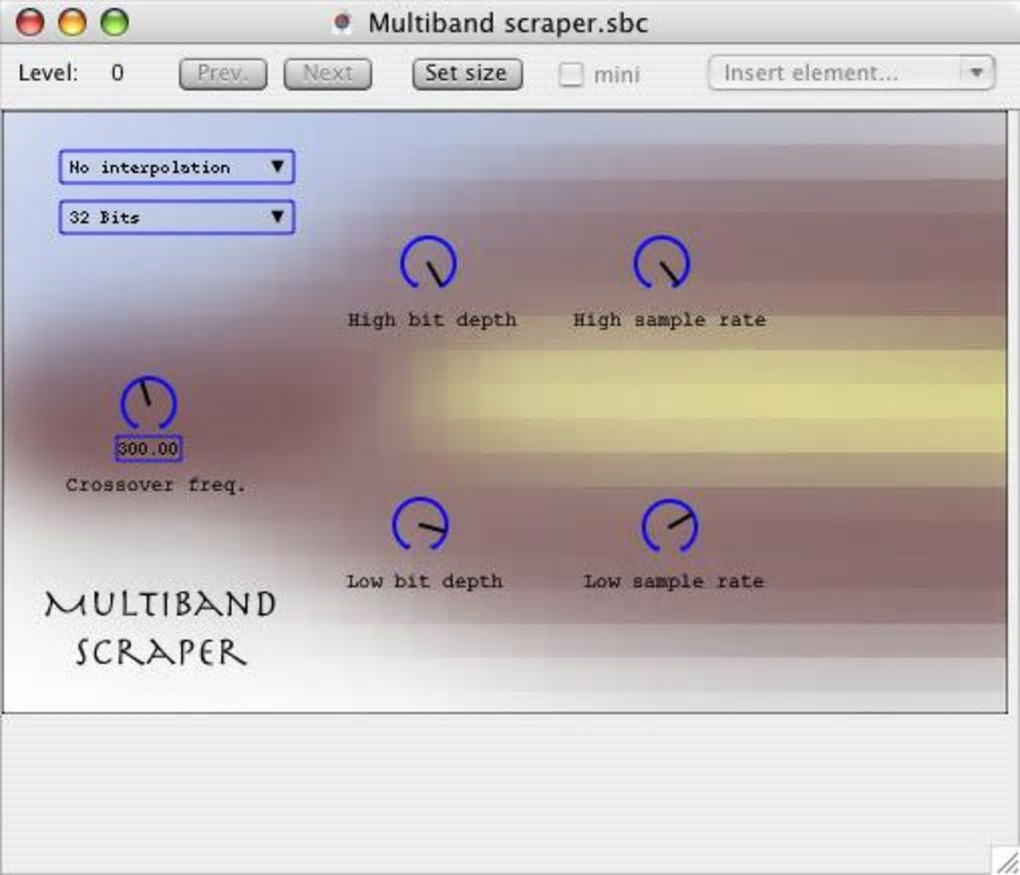The image size is (1020, 875).
Task: Click the green zoom window button
Action: point(114,23)
